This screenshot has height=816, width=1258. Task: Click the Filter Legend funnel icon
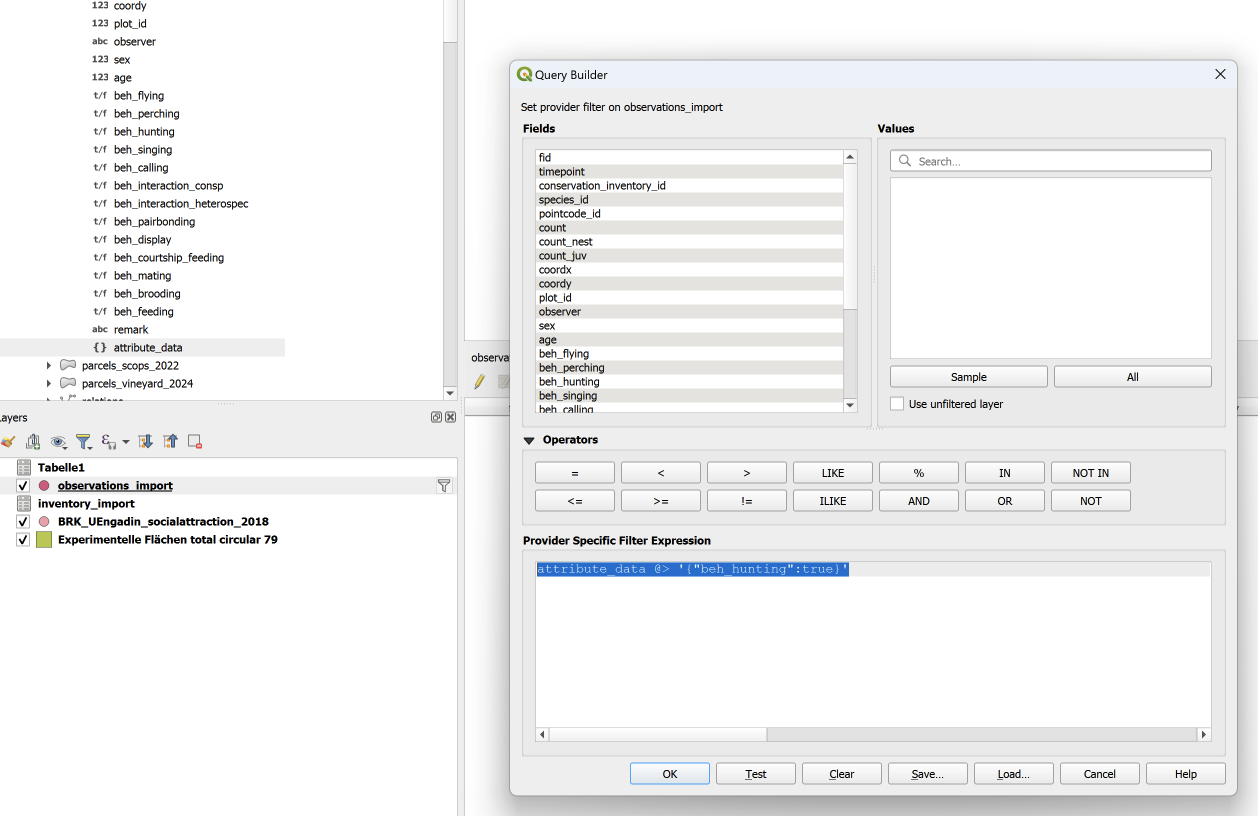click(83, 442)
